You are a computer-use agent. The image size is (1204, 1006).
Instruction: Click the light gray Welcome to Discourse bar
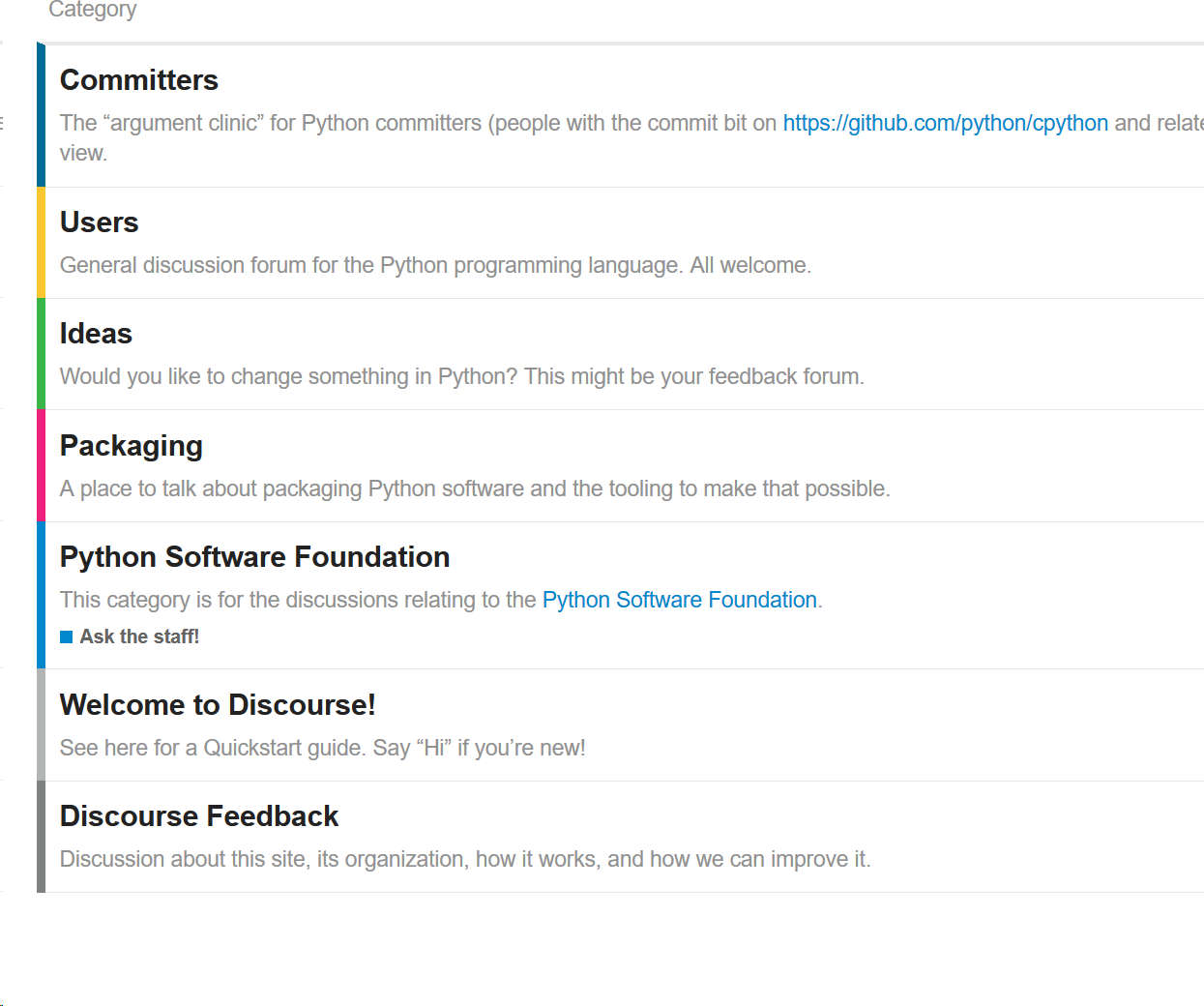(x=41, y=725)
